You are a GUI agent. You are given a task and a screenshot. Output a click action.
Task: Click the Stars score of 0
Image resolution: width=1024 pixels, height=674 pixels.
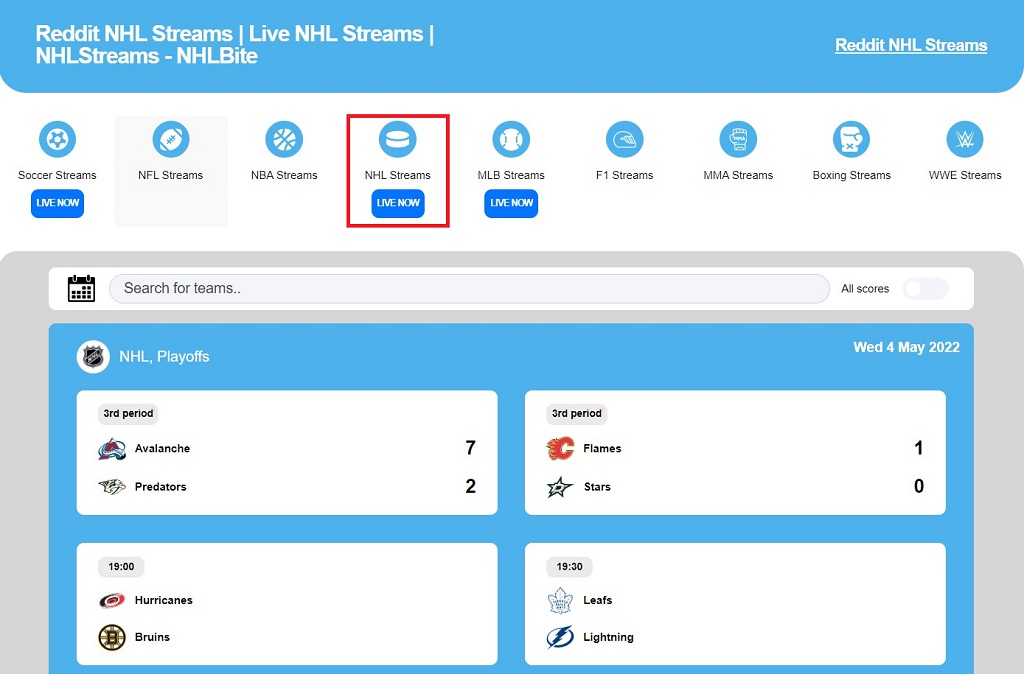(x=919, y=486)
